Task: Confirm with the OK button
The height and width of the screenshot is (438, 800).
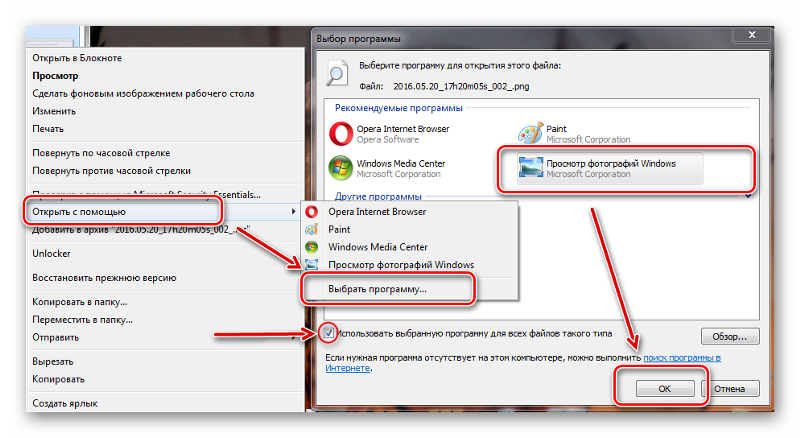Action: pos(665,388)
